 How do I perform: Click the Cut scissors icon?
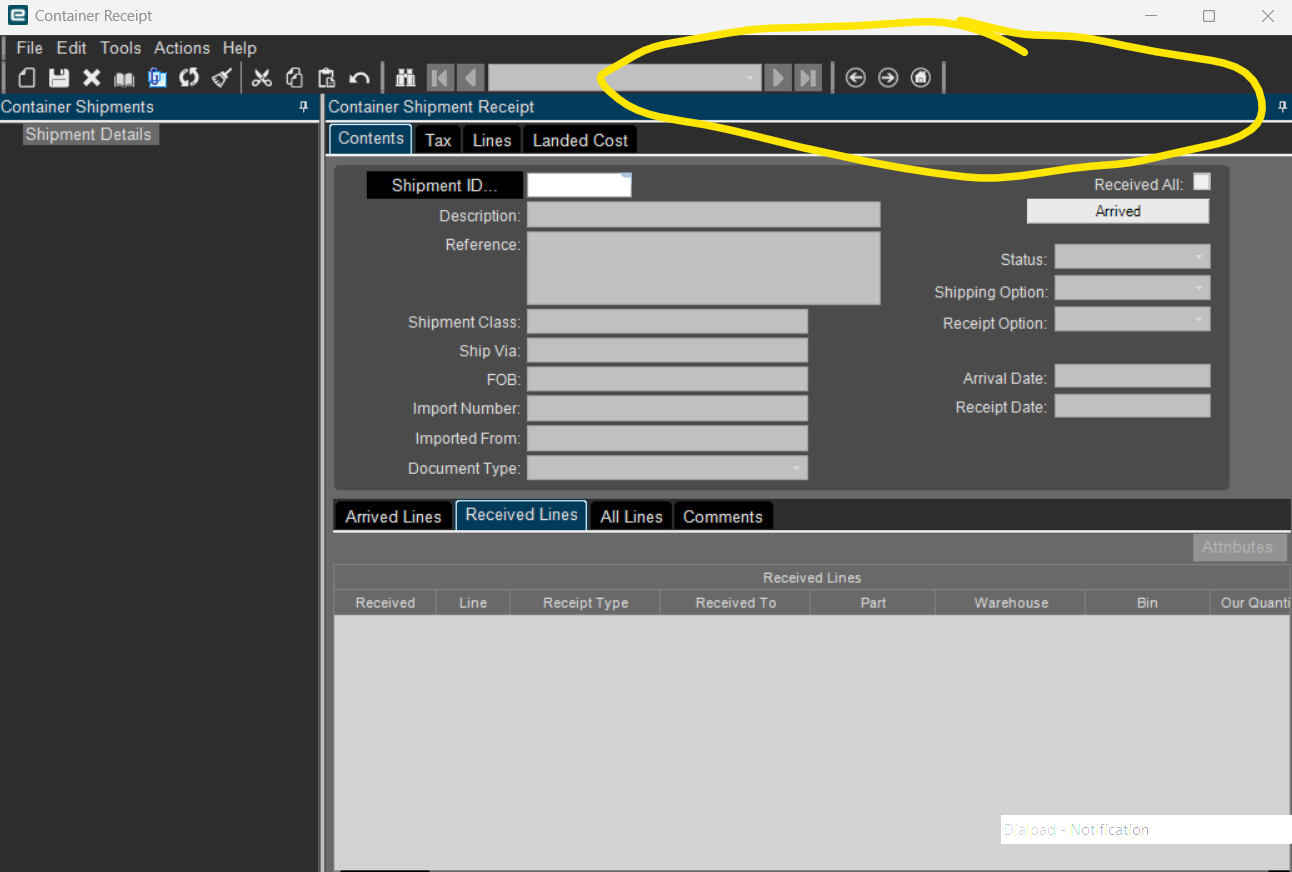pos(262,78)
